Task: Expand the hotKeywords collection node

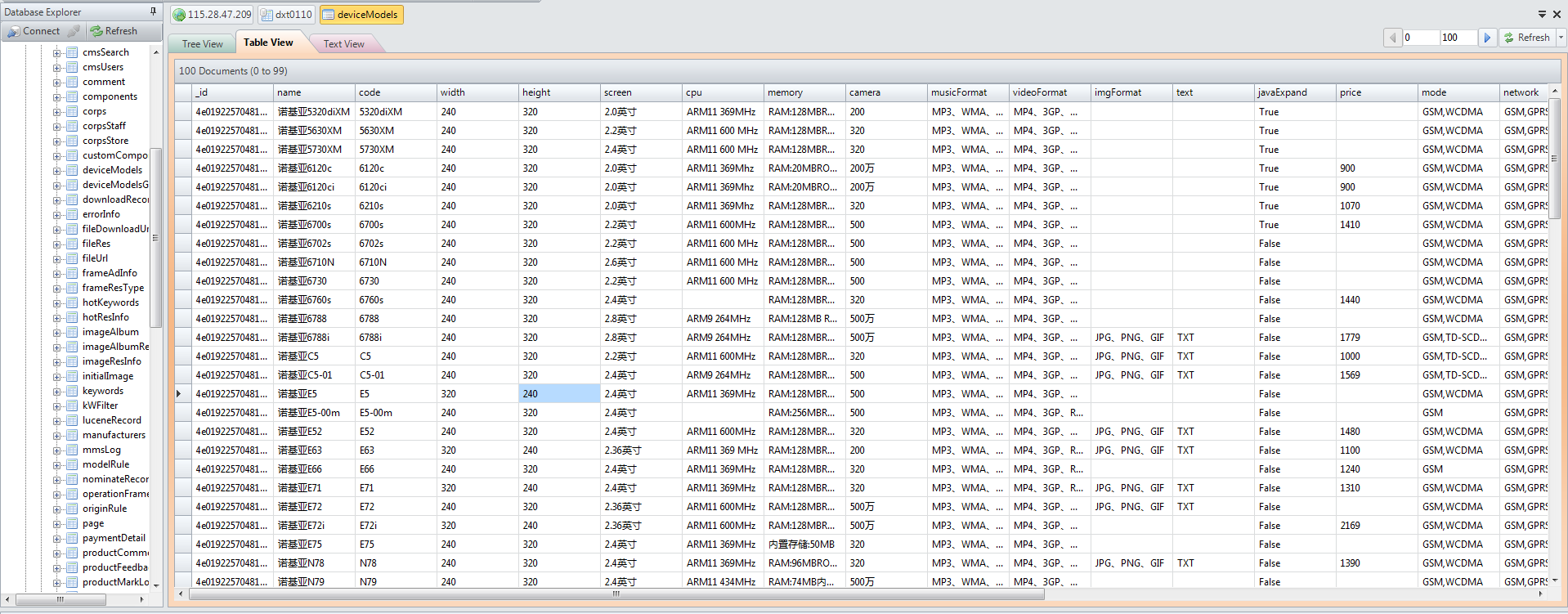Action: point(57,303)
